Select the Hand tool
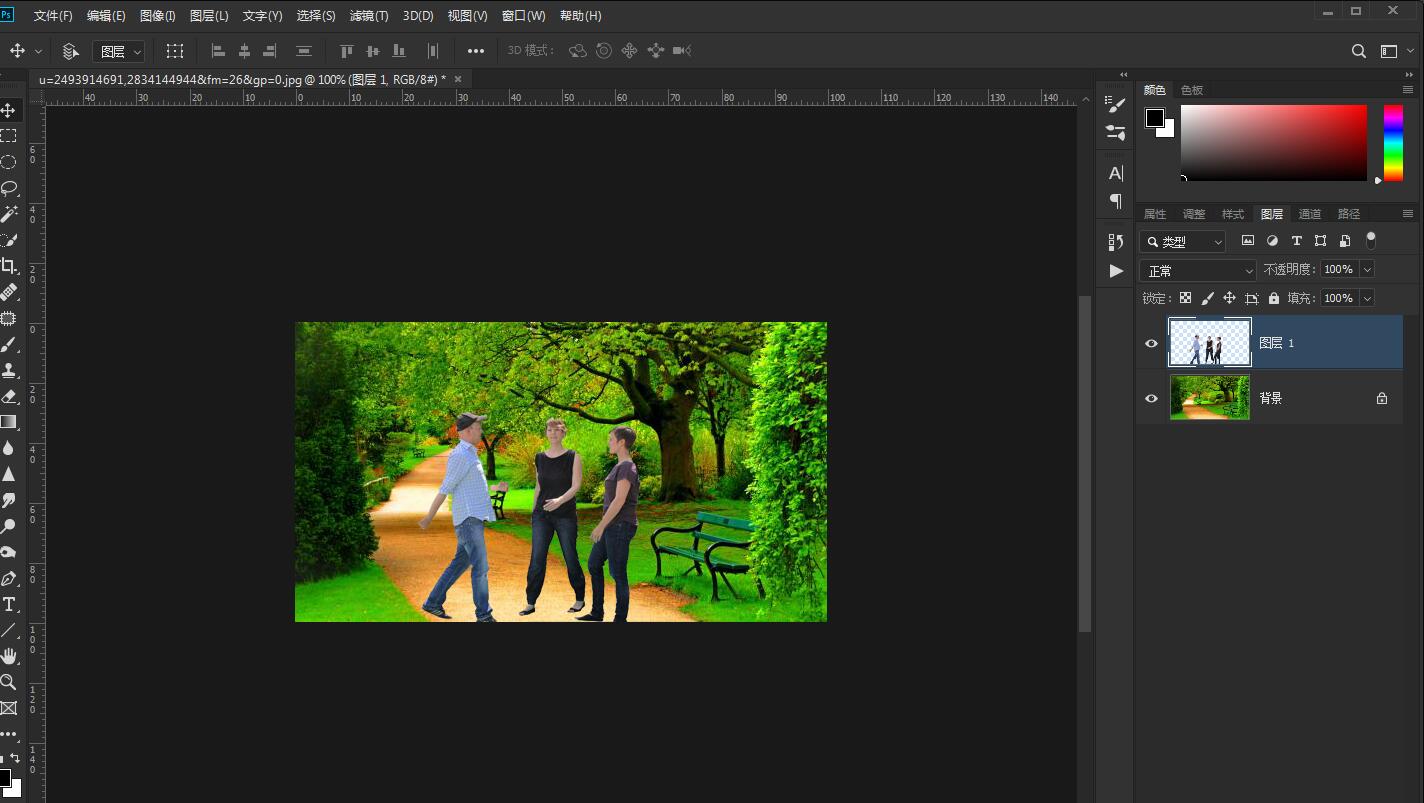1424x803 pixels. [x=9, y=656]
